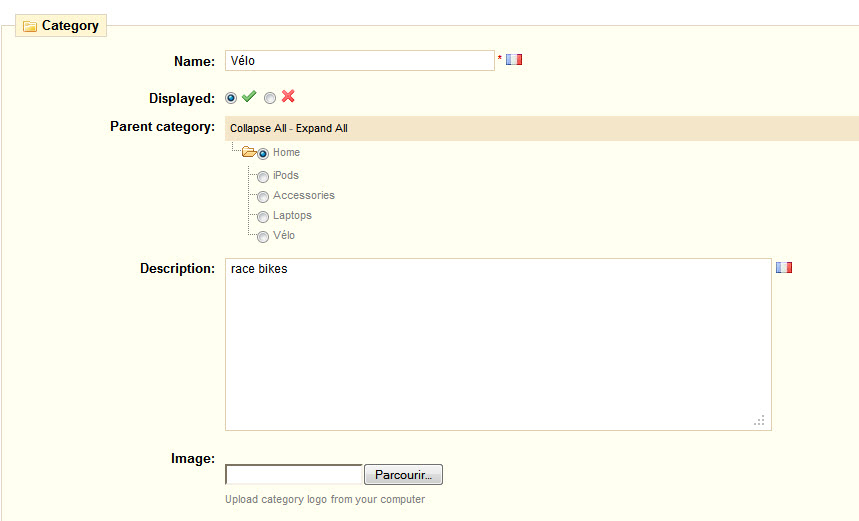
Task: Click the French flag next to Name field
Action: click(x=514, y=60)
